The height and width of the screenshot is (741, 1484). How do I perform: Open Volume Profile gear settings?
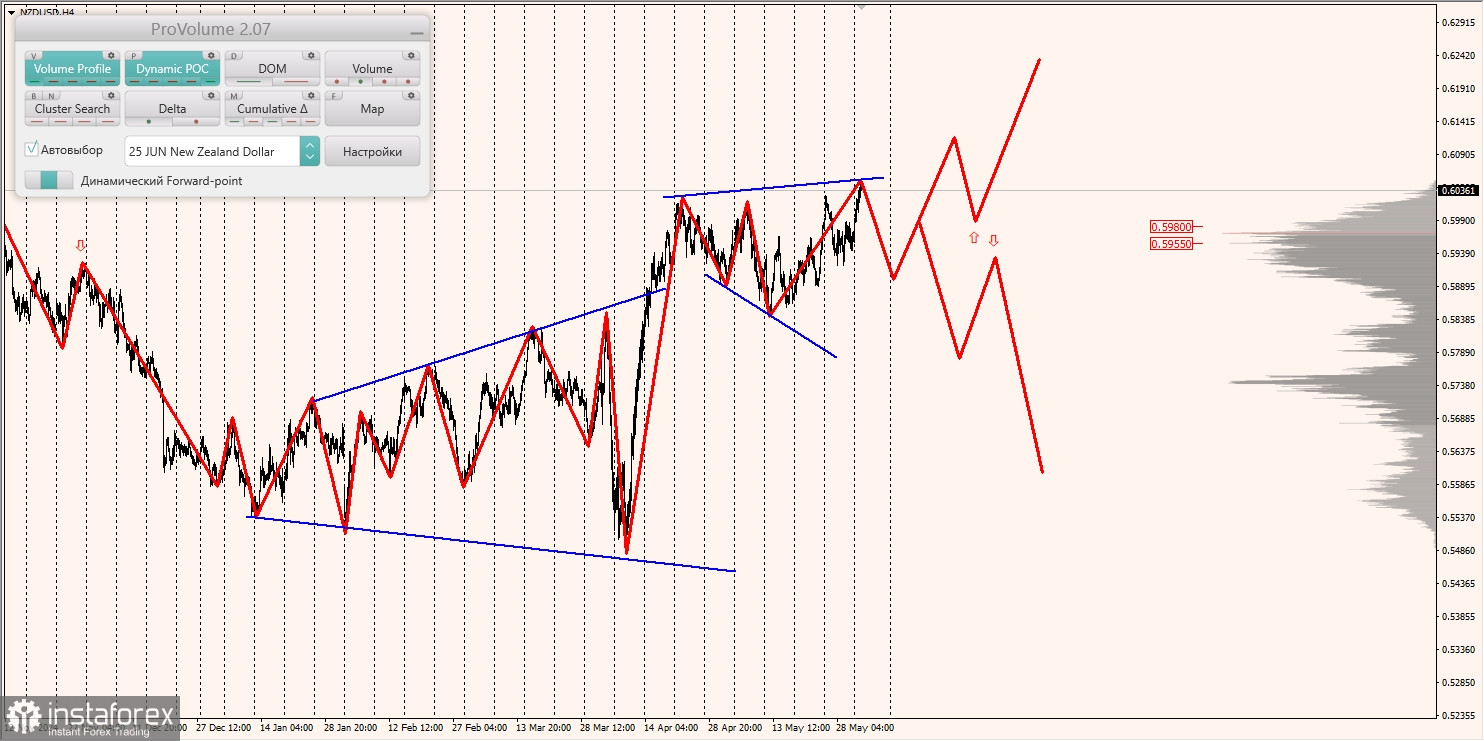111,55
